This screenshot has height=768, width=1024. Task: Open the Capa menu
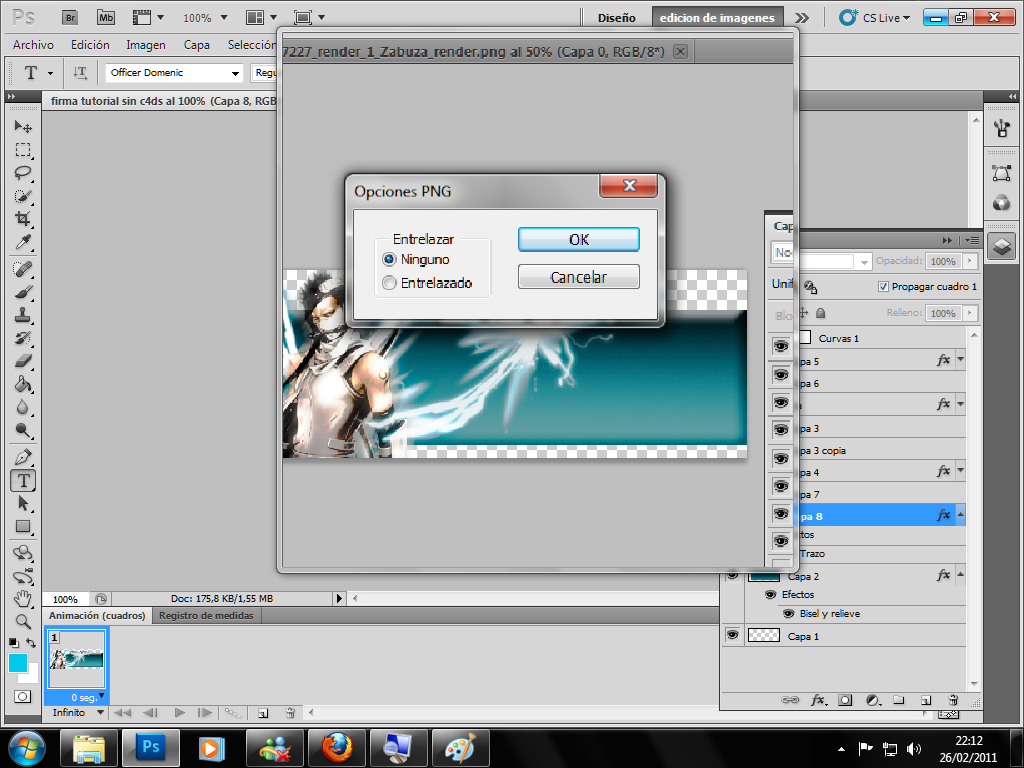(197, 44)
